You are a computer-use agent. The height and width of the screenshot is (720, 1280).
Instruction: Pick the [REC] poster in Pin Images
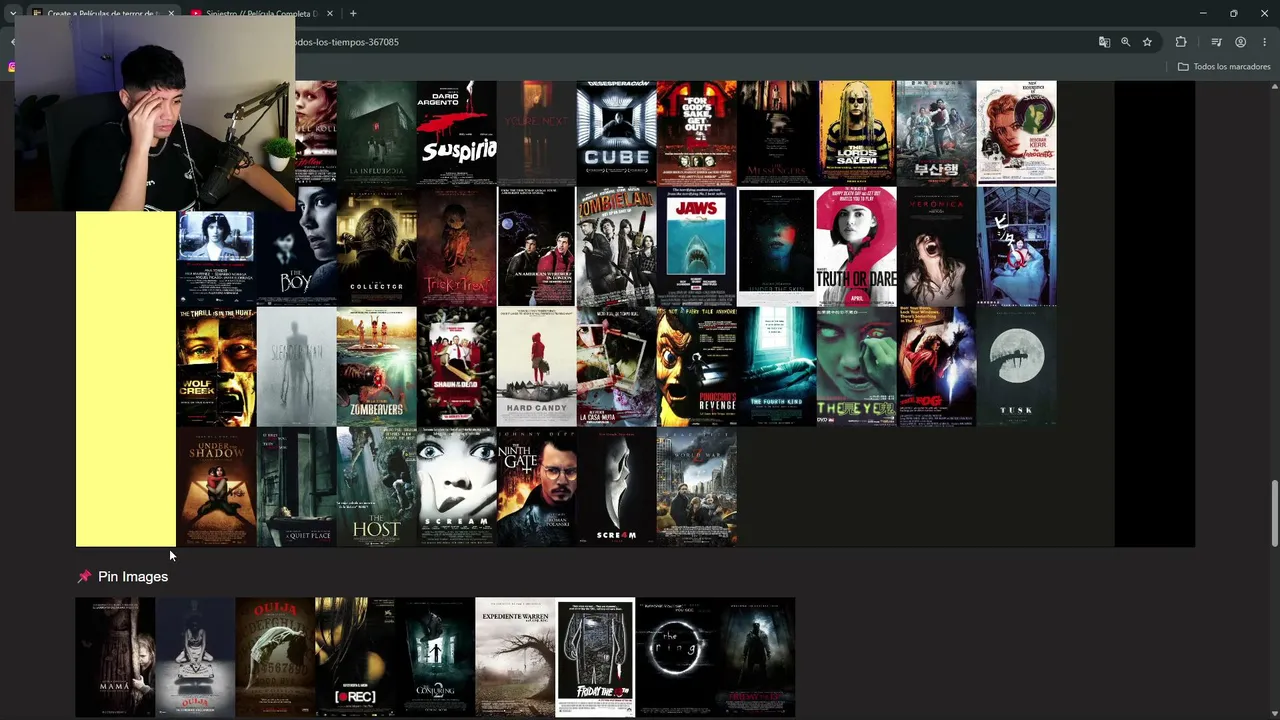pos(355,657)
